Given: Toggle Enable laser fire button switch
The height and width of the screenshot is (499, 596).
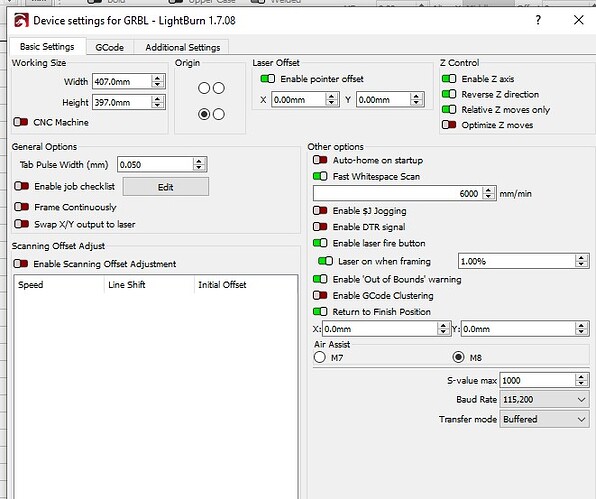Looking at the screenshot, I should tap(320, 243).
